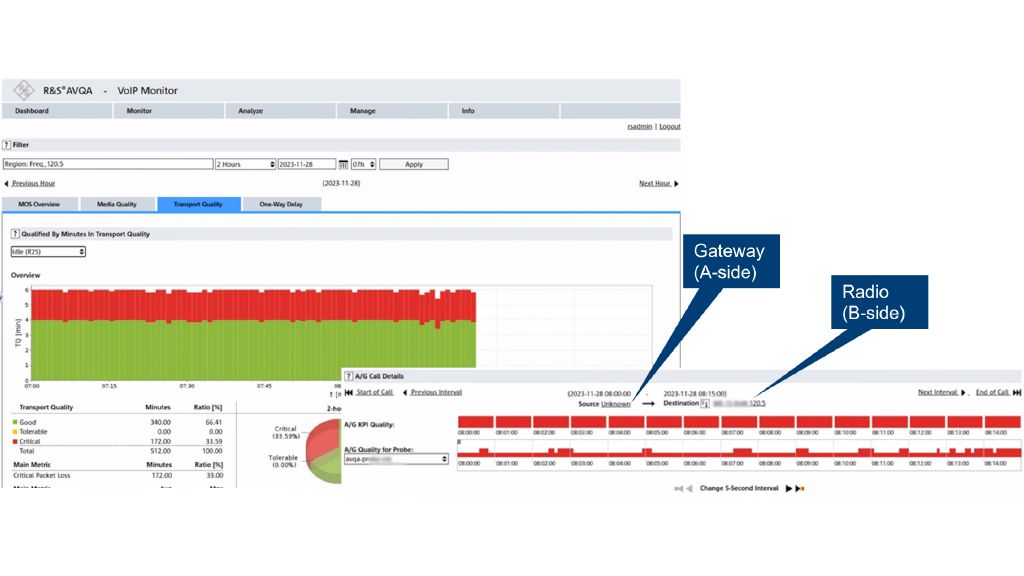Expand the Idle (R2S) dropdown
The height and width of the screenshot is (576, 1024).
click(48, 252)
